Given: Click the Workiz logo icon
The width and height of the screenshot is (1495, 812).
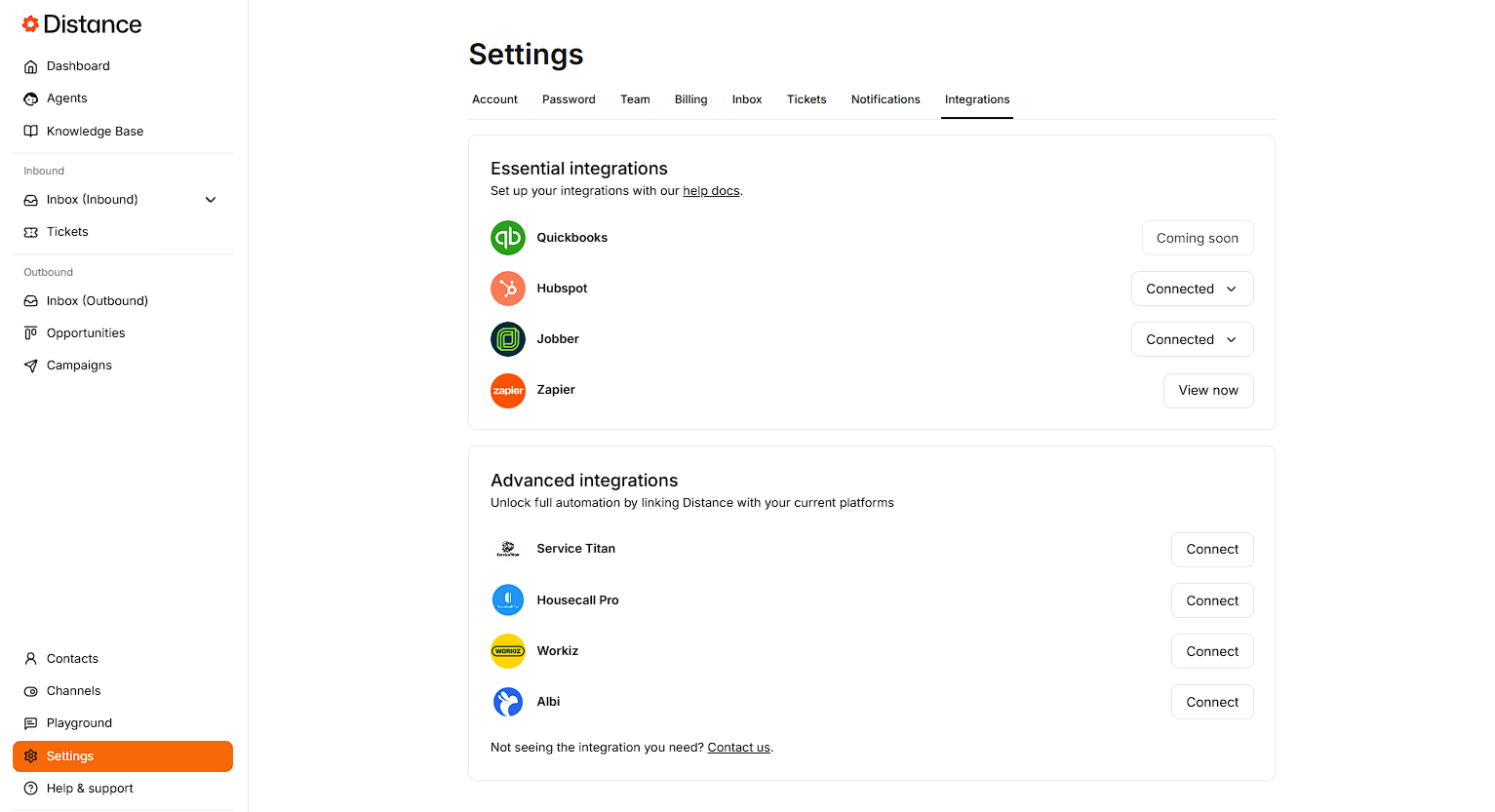Looking at the screenshot, I should [508, 651].
